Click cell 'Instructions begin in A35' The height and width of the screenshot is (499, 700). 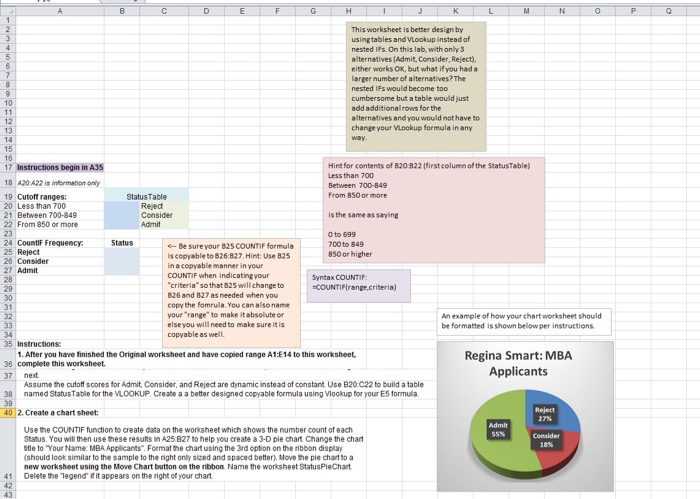[60, 167]
